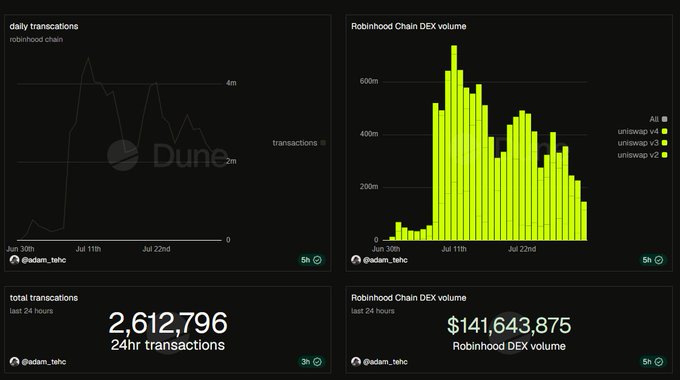Image resolution: width=680 pixels, height=380 pixels.
Task: Click the 'total transactions' panel title
Action: [x=44, y=298]
